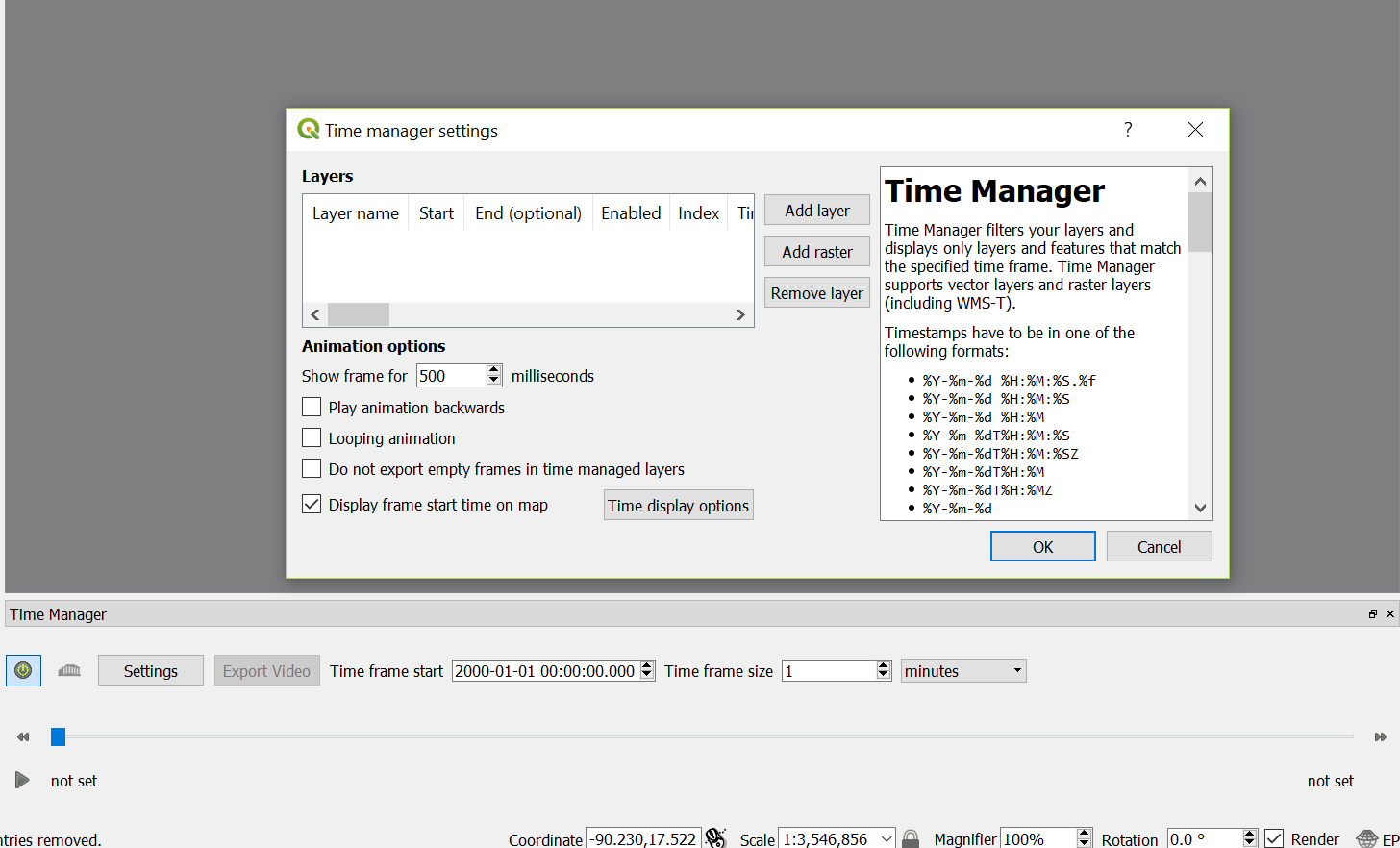Adjust the Rotation spinner arrows

[1250, 838]
